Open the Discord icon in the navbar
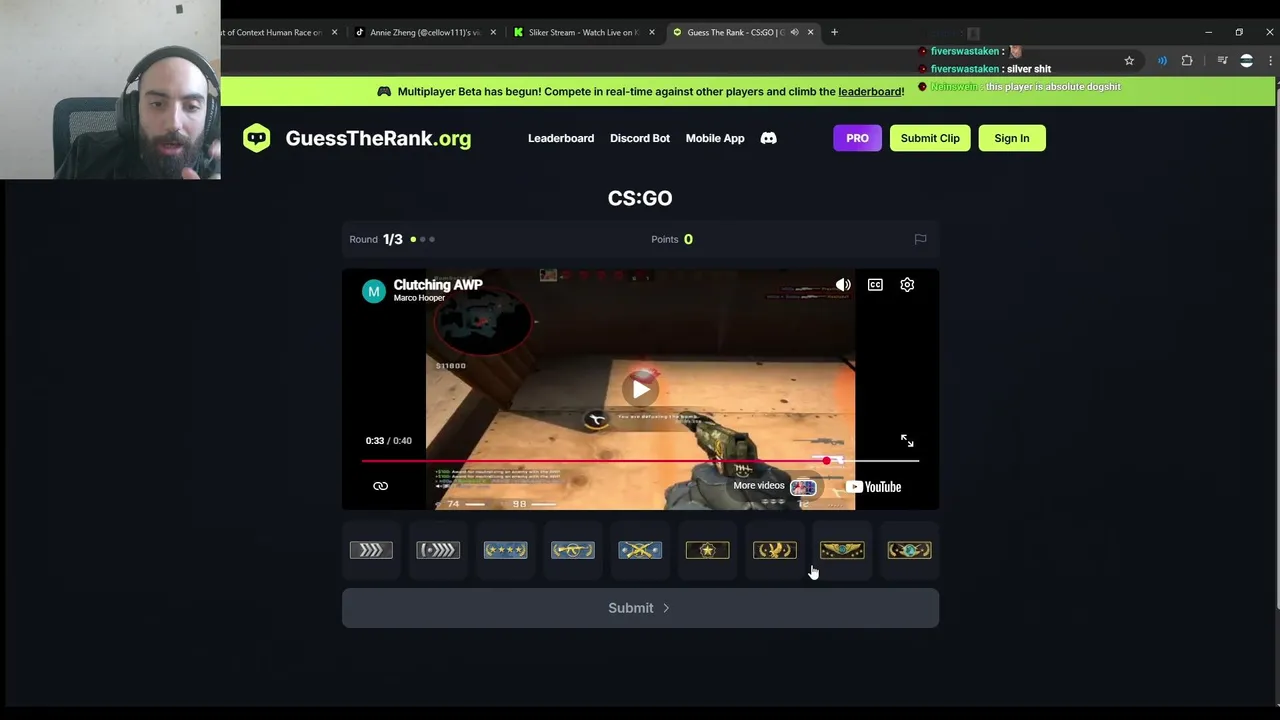The height and width of the screenshot is (720, 1280). (768, 138)
